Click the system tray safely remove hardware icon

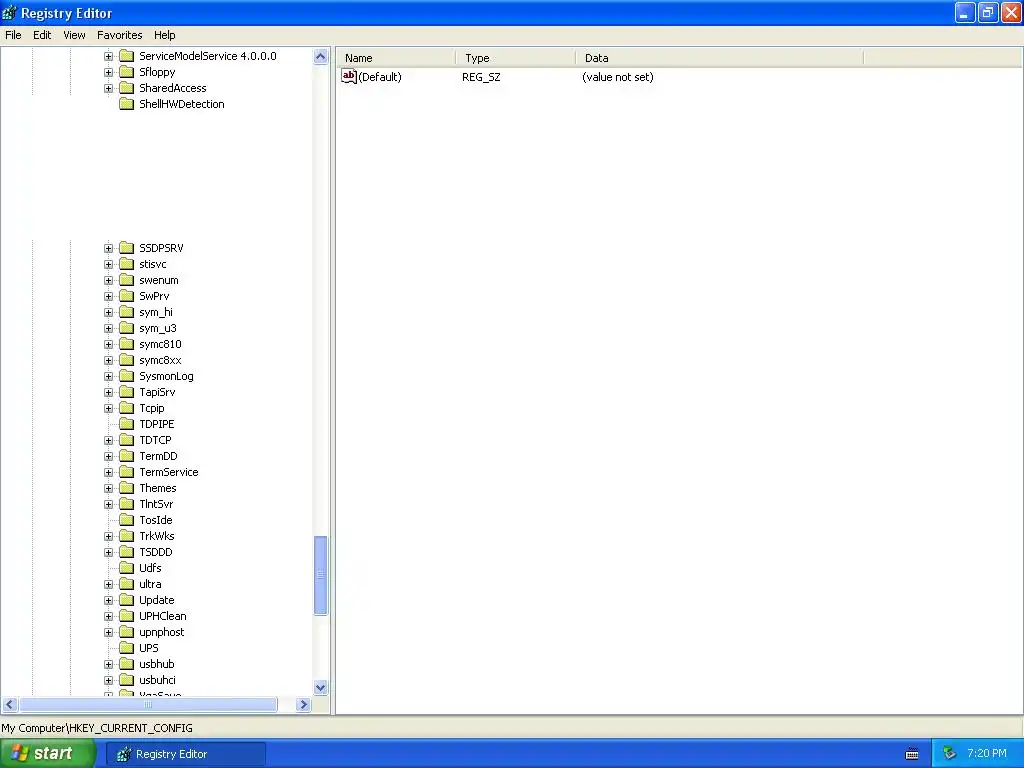tap(949, 754)
